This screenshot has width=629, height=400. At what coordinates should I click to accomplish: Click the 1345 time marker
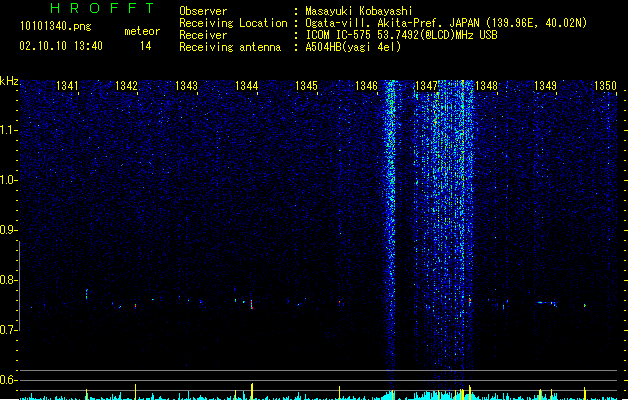(306, 86)
